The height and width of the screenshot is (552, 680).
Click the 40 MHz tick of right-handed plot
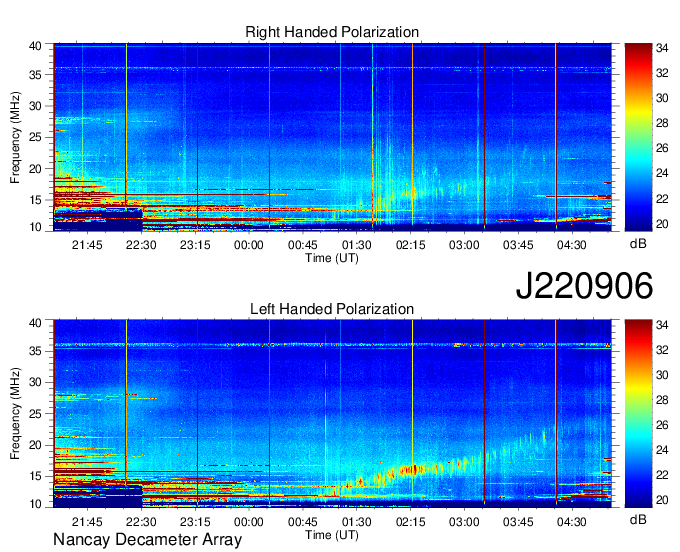tap(36, 46)
